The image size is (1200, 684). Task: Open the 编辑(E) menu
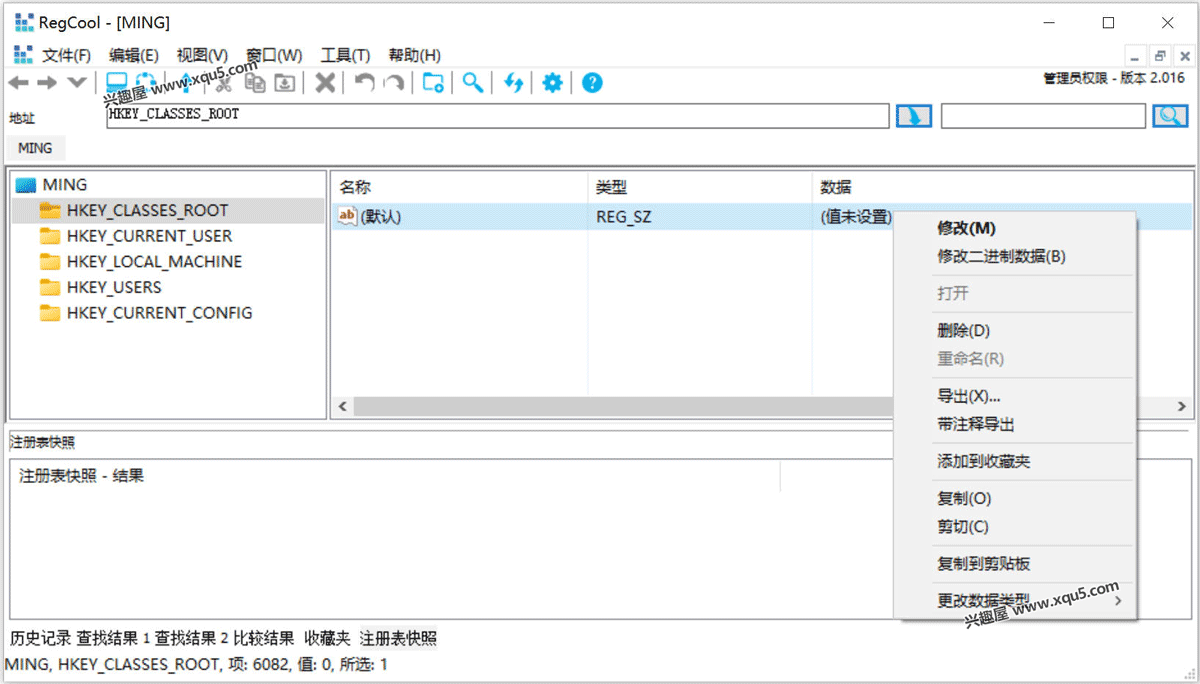coord(134,56)
